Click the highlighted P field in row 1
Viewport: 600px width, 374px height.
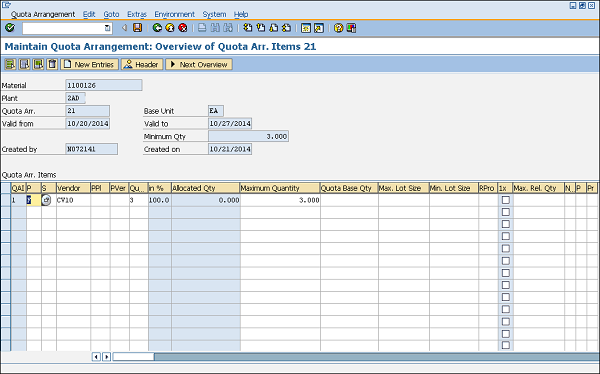(x=33, y=200)
